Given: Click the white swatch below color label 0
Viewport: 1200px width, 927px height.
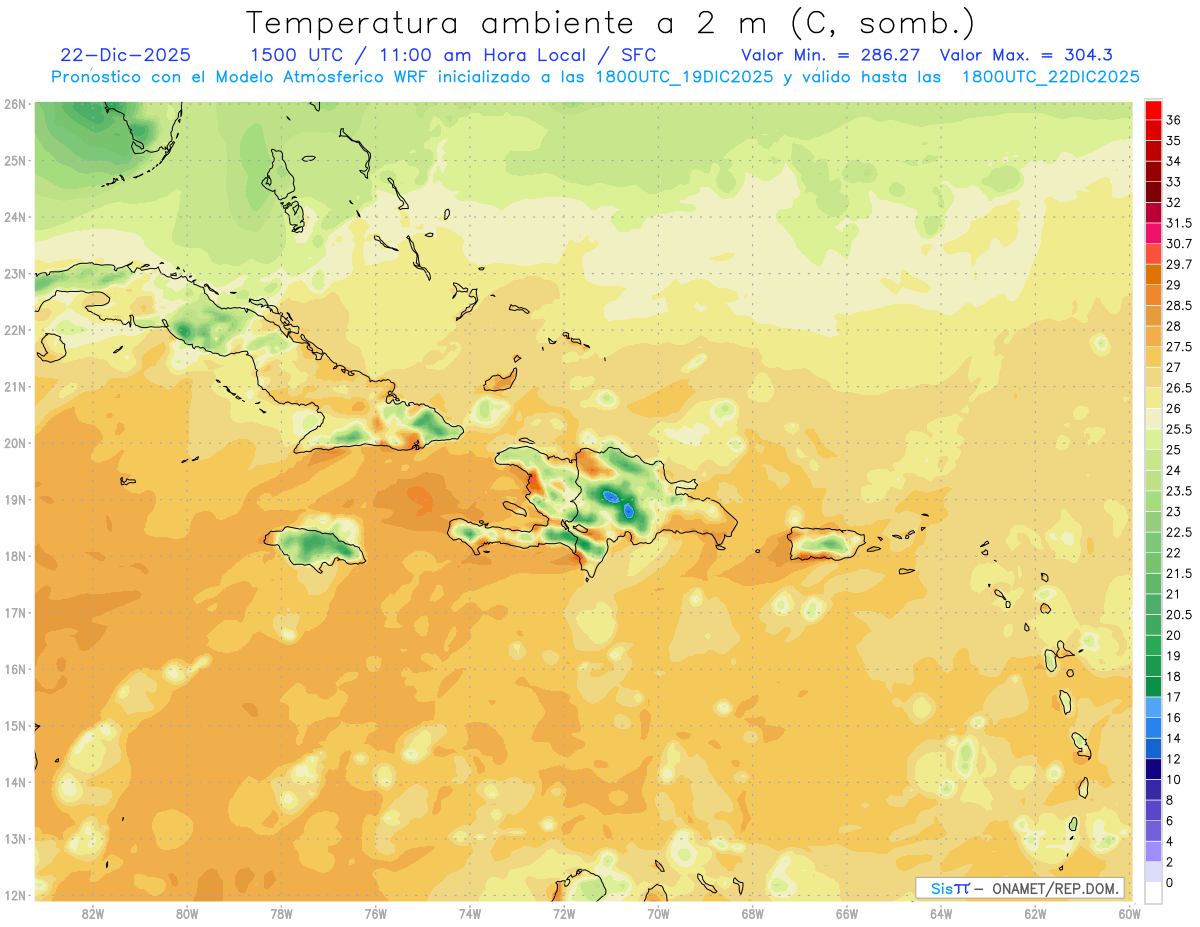Looking at the screenshot, I should [x=1153, y=892].
